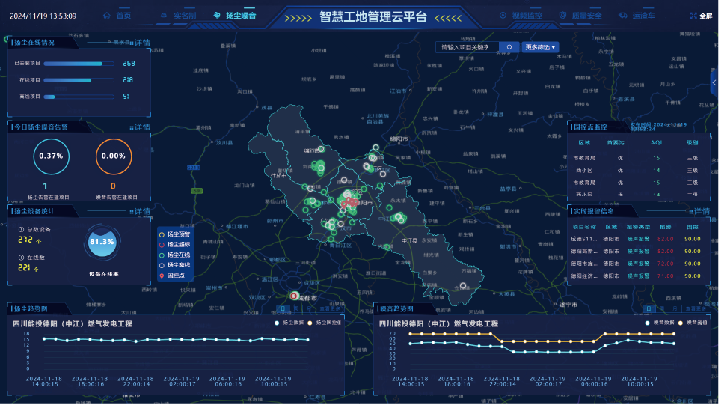Click the 扬尘离线 legend icon
The height and width of the screenshot is (404, 719).
161,264
